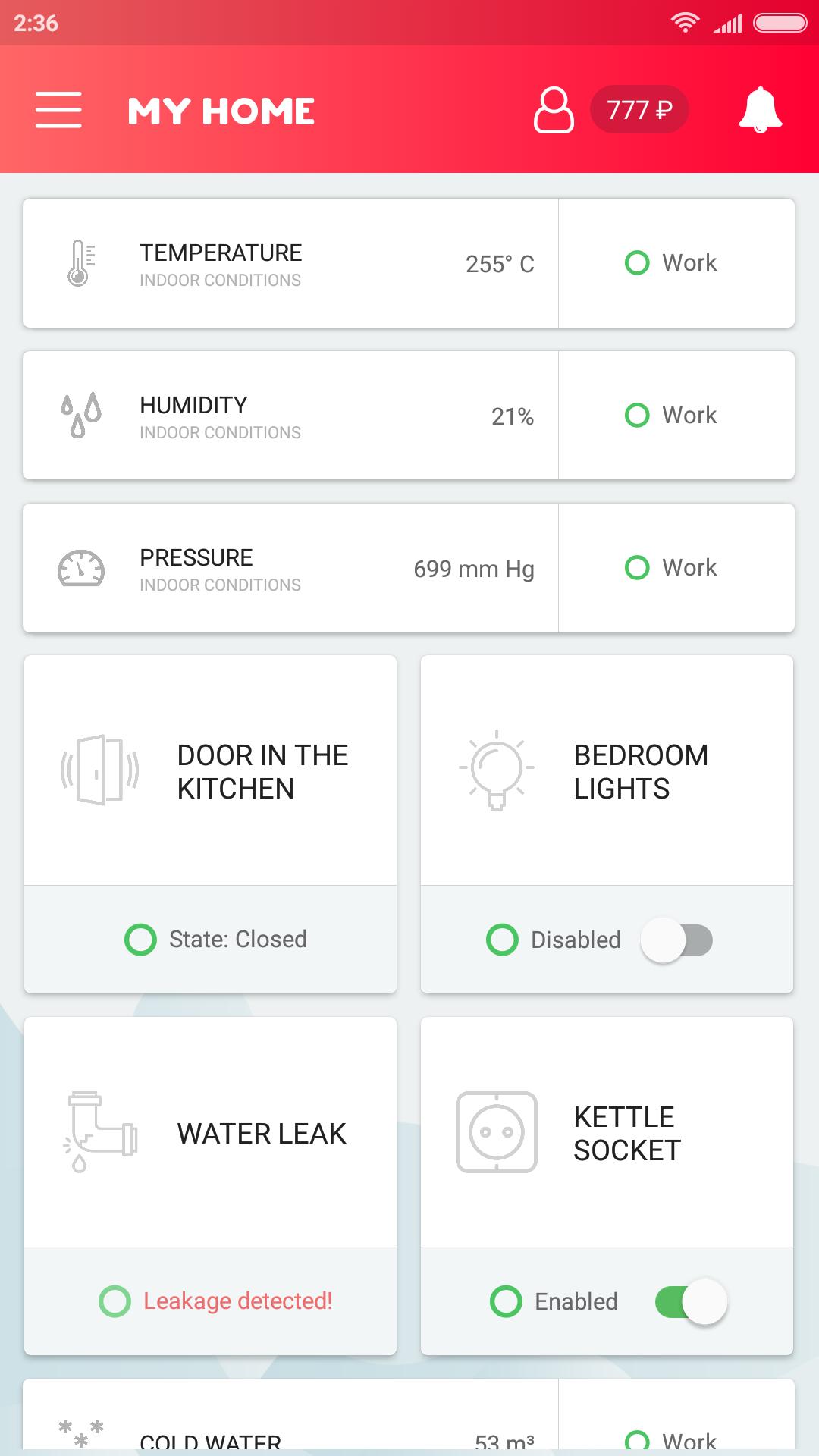
Task: Tap the 777 ₽ balance button
Action: point(639,111)
